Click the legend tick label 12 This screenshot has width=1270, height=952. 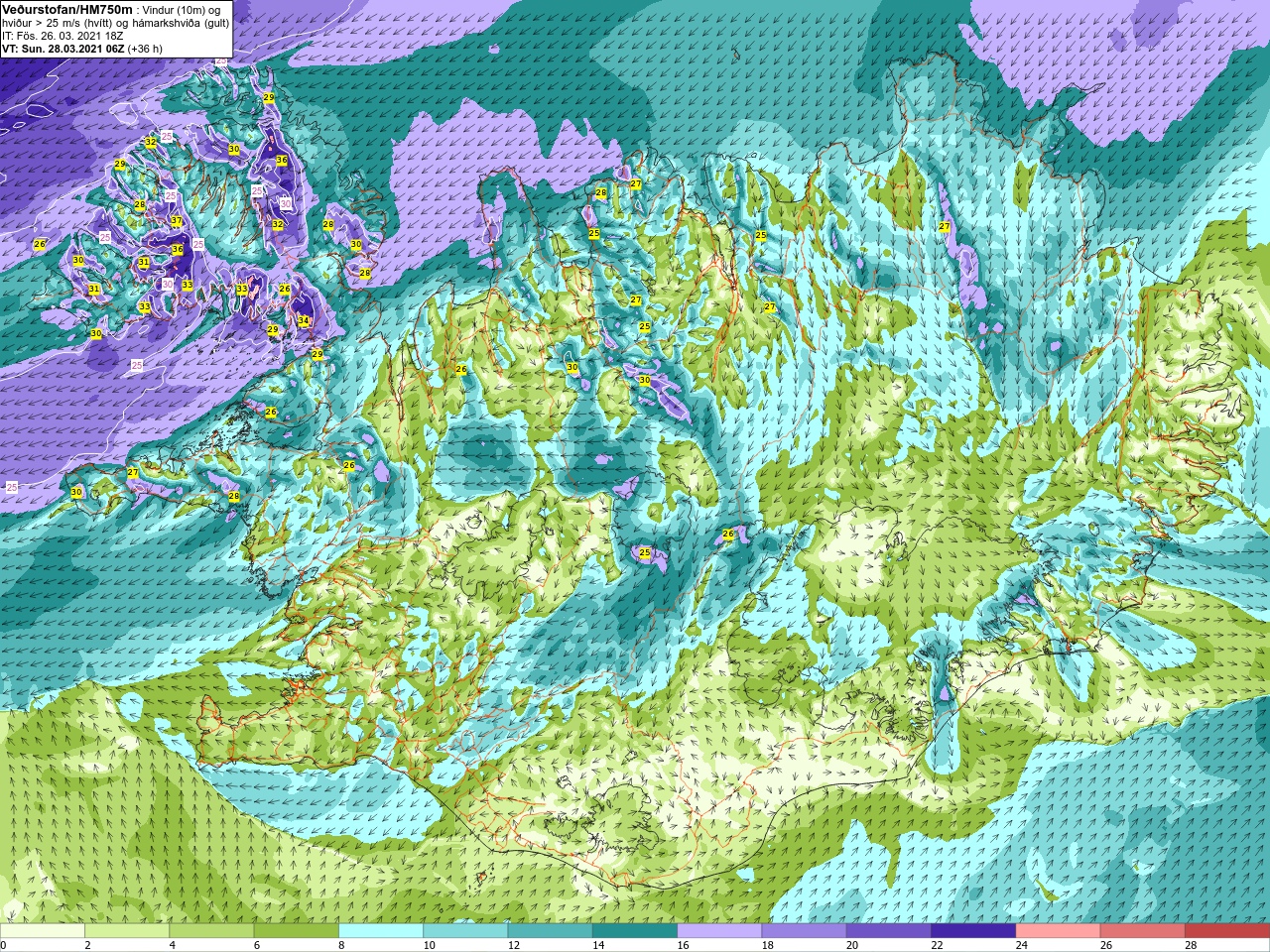coord(513,945)
